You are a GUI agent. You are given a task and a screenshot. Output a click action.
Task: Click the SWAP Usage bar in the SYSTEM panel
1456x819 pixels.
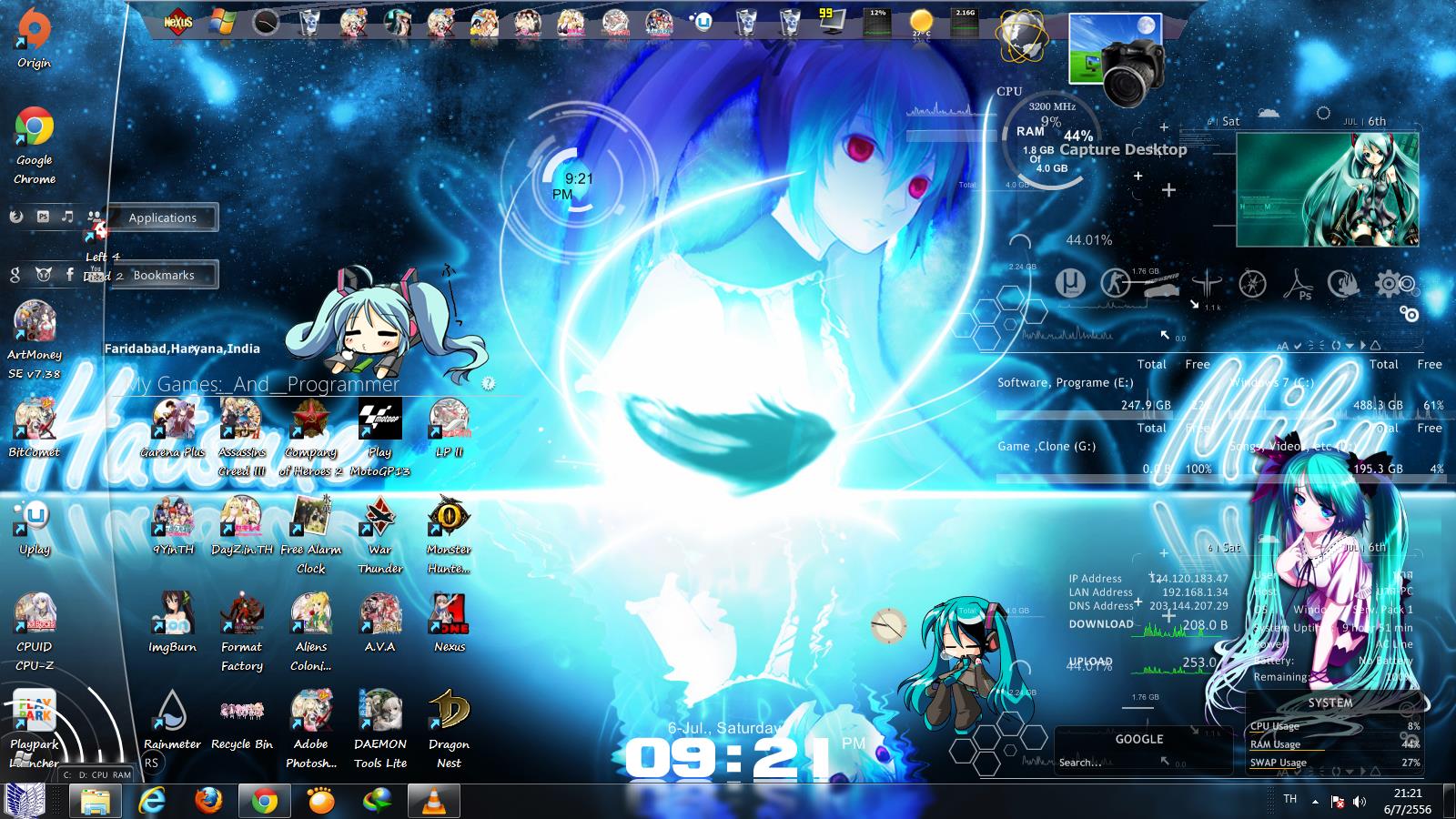(1335, 763)
